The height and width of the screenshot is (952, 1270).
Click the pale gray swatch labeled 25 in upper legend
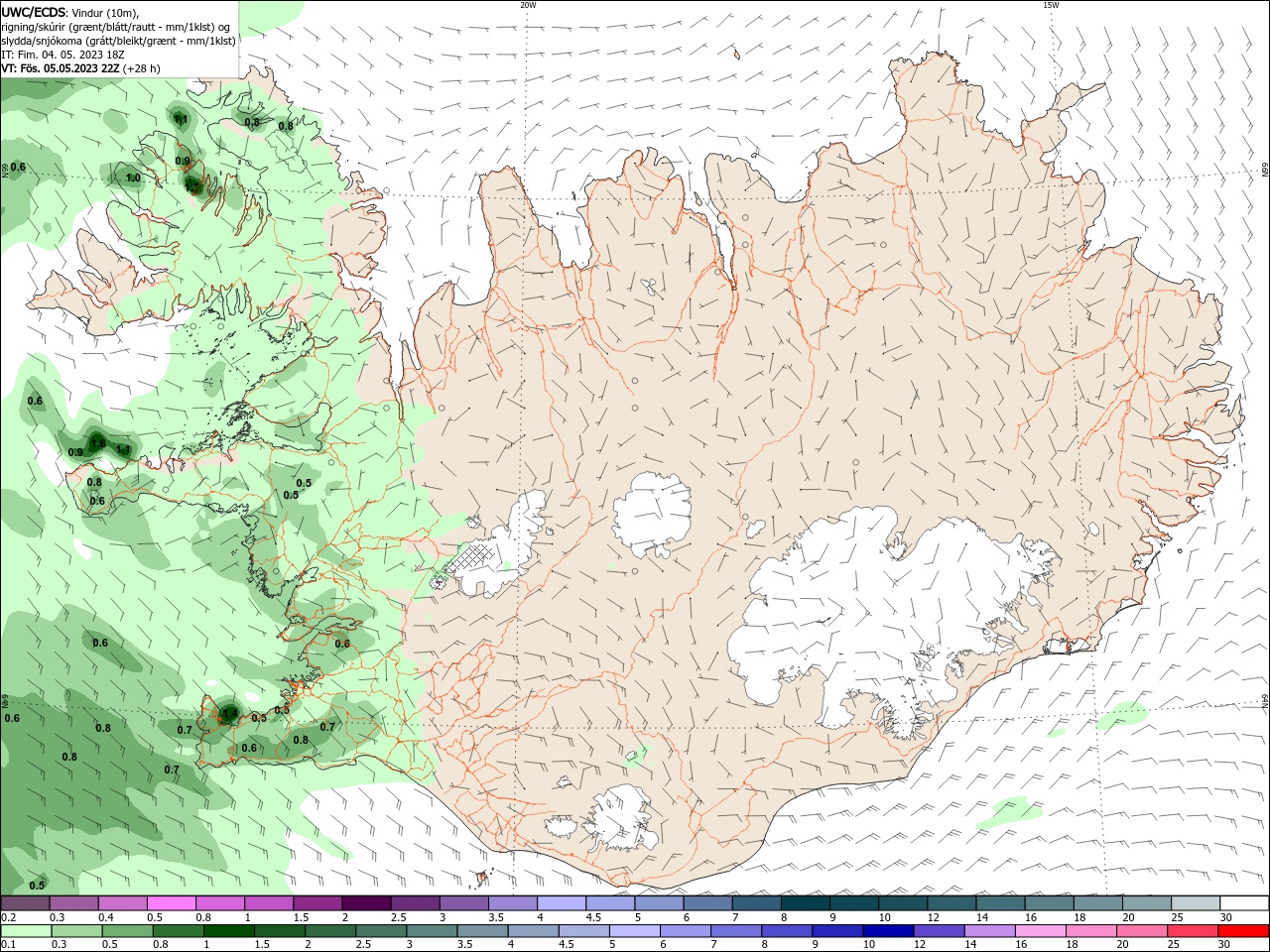[1195, 903]
